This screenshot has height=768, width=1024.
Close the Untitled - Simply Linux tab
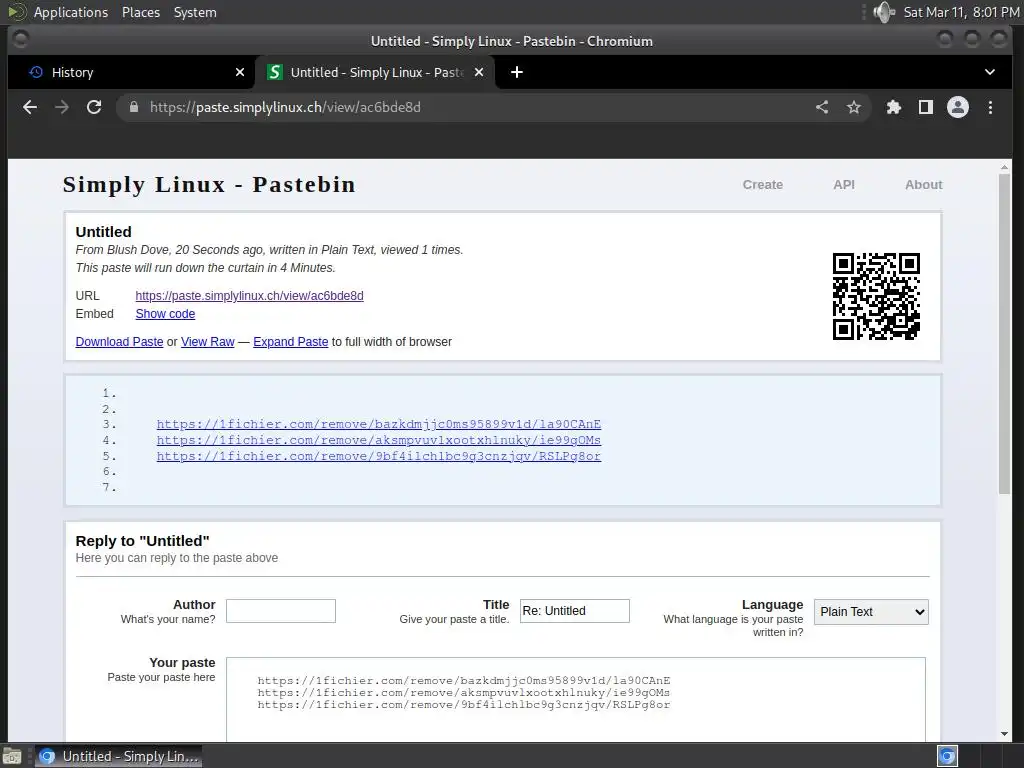(x=479, y=72)
